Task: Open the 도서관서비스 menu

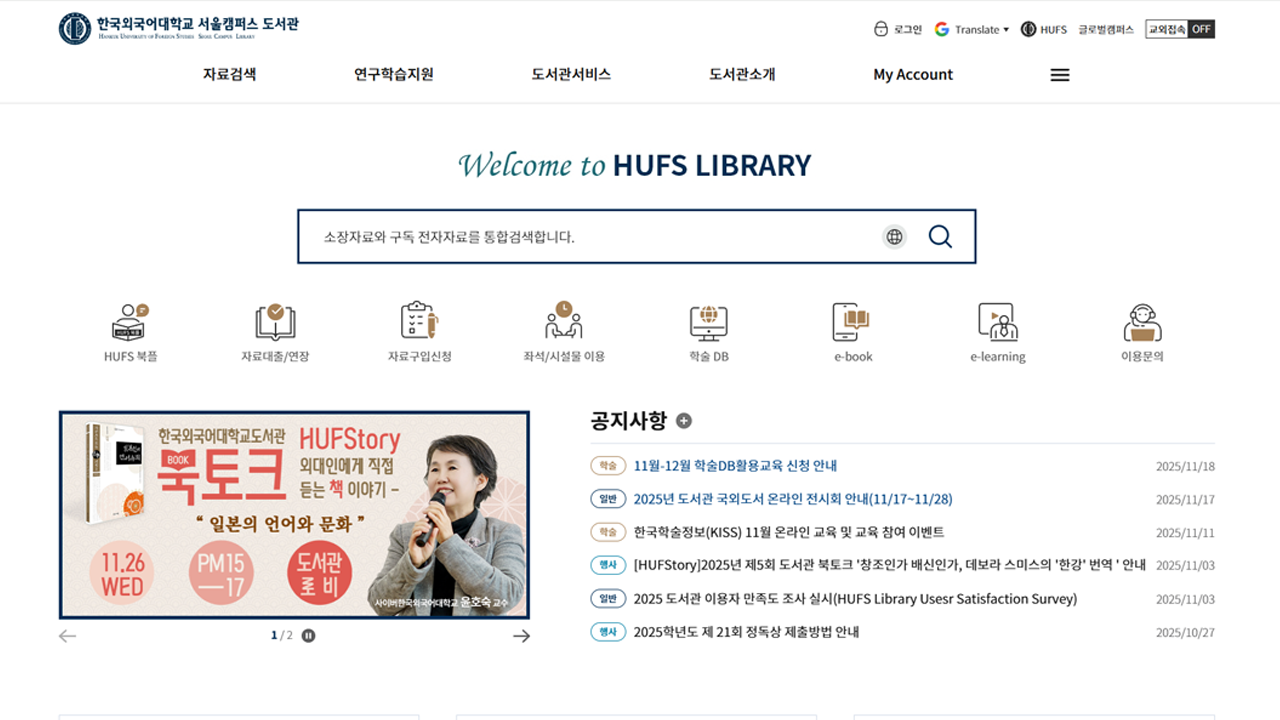Action: point(571,74)
